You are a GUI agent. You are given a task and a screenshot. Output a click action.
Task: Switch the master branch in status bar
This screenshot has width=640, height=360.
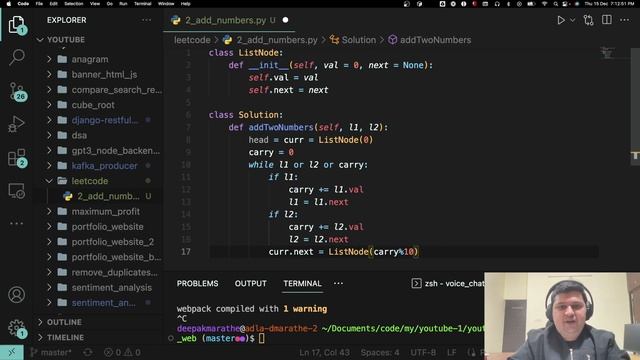point(51,352)
